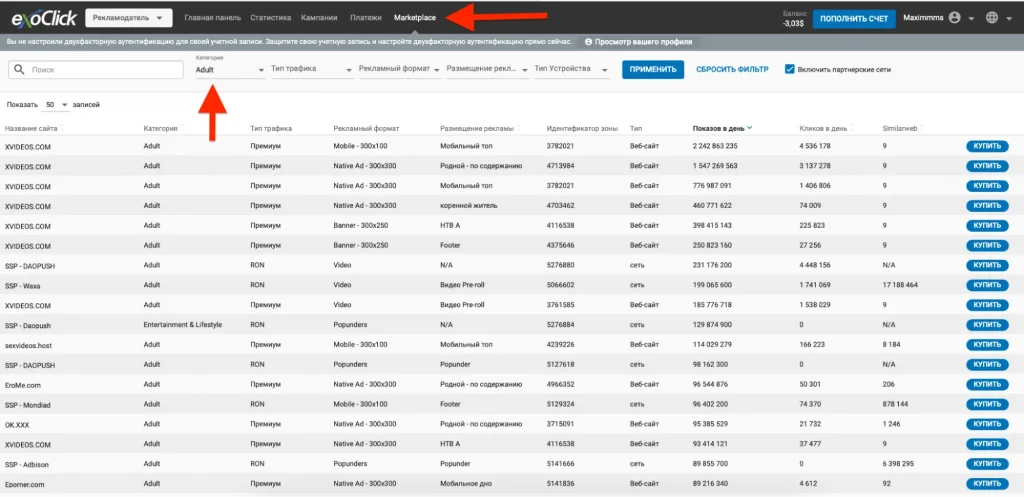1024x497 pixels.
Task: Buy the SSP - Adbison Popunder placement
Action: 987,464
